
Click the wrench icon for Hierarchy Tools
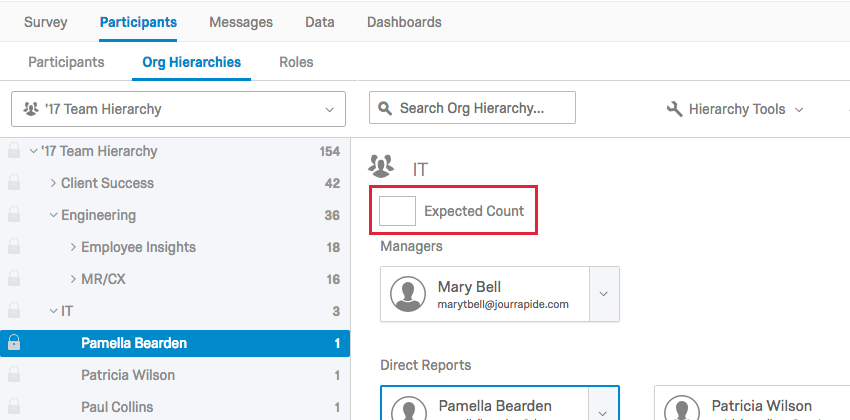[x=674, y=109]
